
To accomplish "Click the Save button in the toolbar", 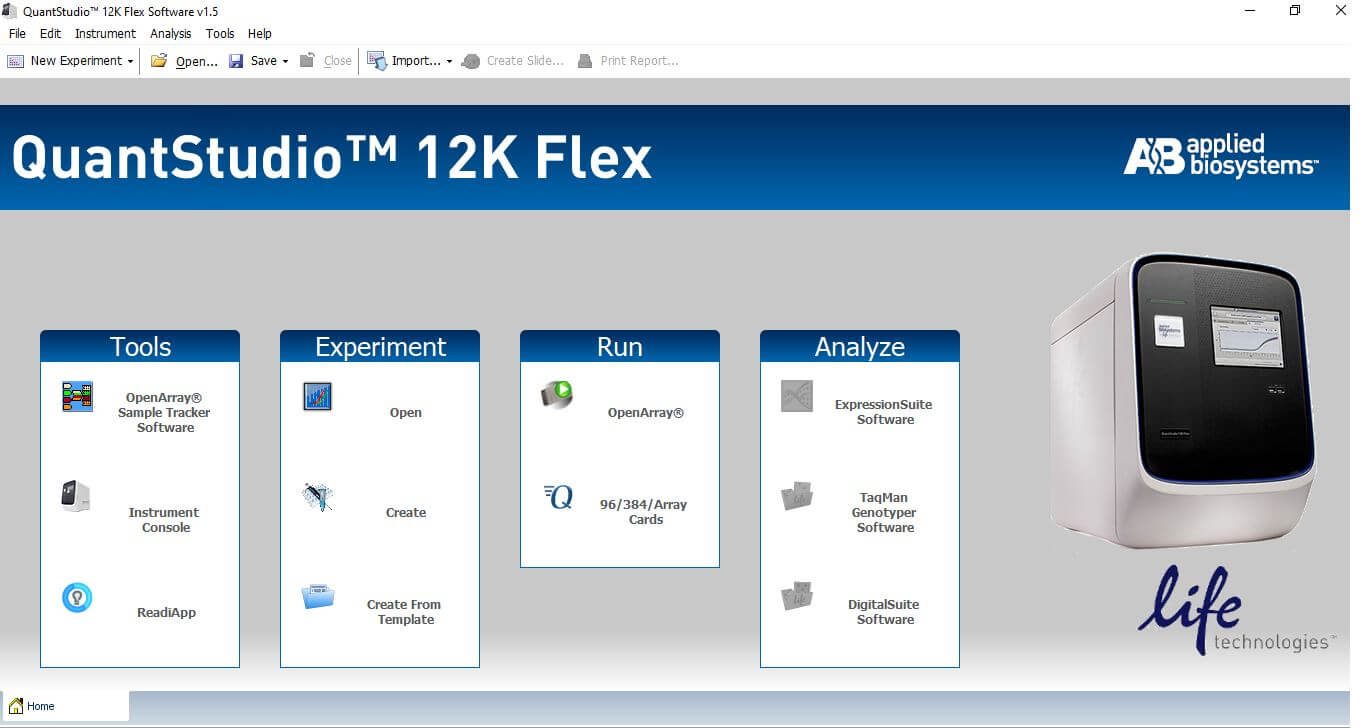I will (x=255, y=61).
